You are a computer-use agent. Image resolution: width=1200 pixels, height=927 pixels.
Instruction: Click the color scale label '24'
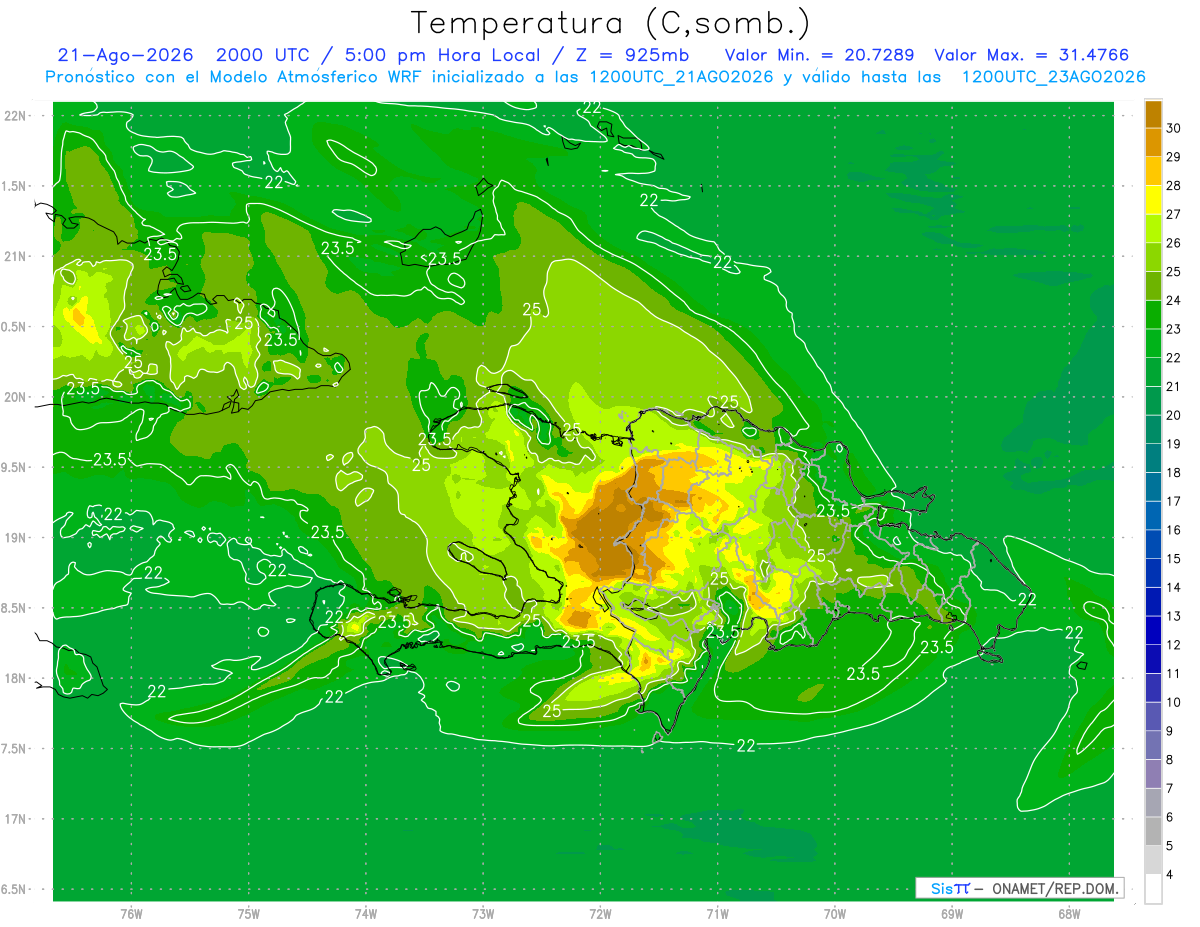click(x=1174, y=300)
